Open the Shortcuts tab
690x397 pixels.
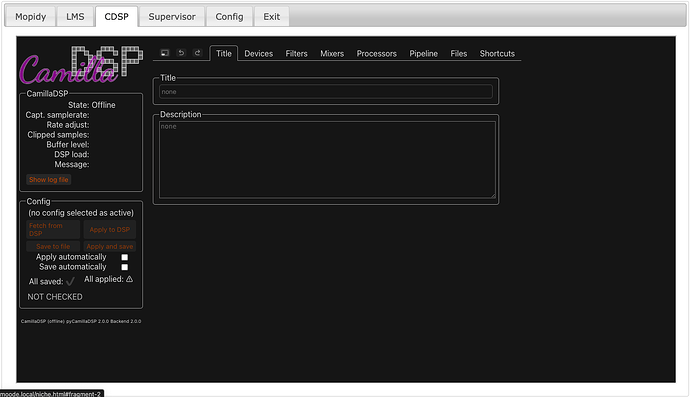tap(497, 54)
